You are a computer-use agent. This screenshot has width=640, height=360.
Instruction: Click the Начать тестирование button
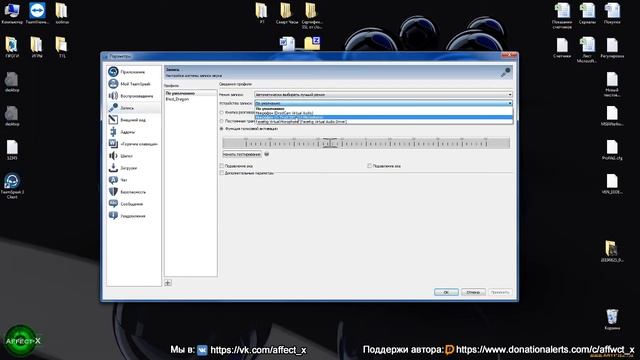coord(242,154)
